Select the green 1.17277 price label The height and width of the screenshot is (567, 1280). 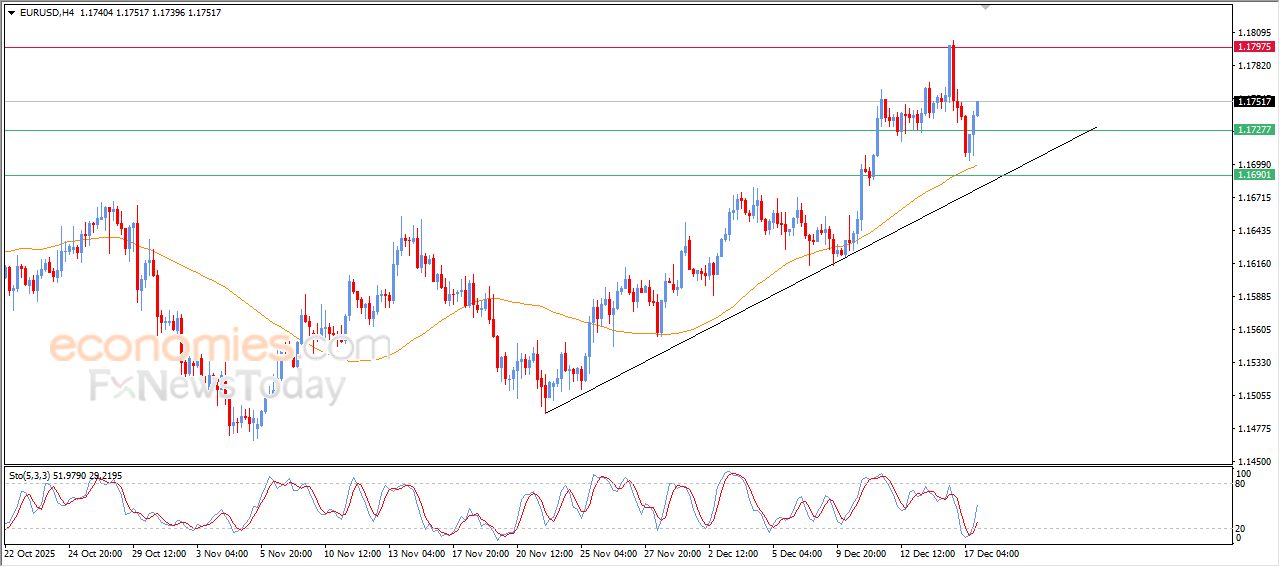(1254, 130)
